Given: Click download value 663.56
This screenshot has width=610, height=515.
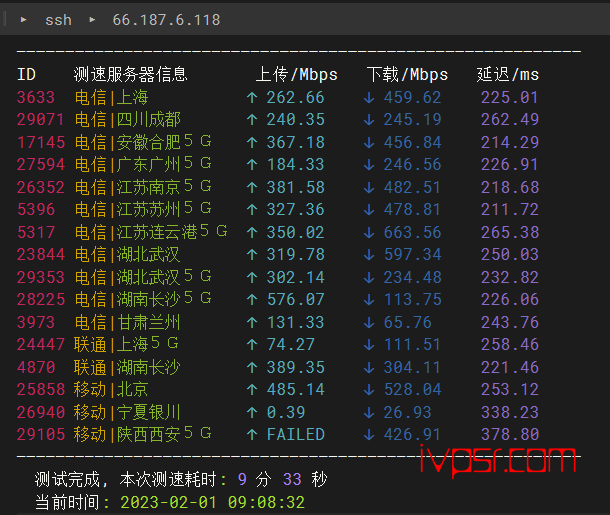Looking at the screenshot, I should point(412,232).
